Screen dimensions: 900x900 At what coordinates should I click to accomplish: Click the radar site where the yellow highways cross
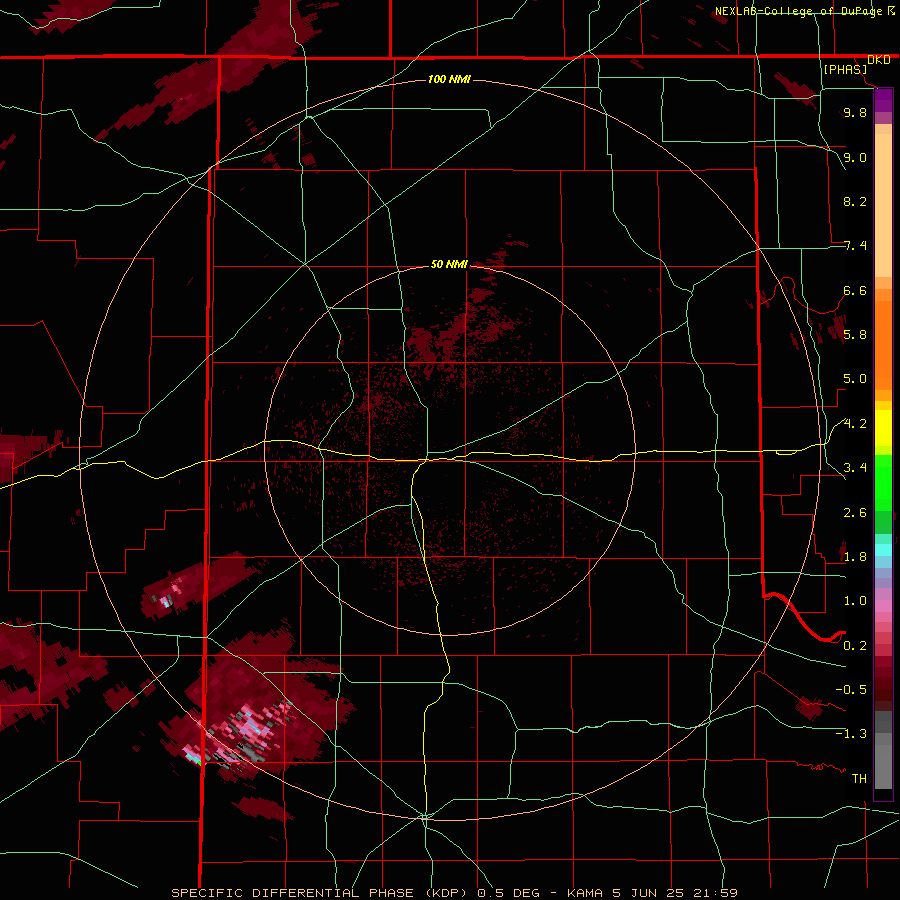(x=426, y=460)
